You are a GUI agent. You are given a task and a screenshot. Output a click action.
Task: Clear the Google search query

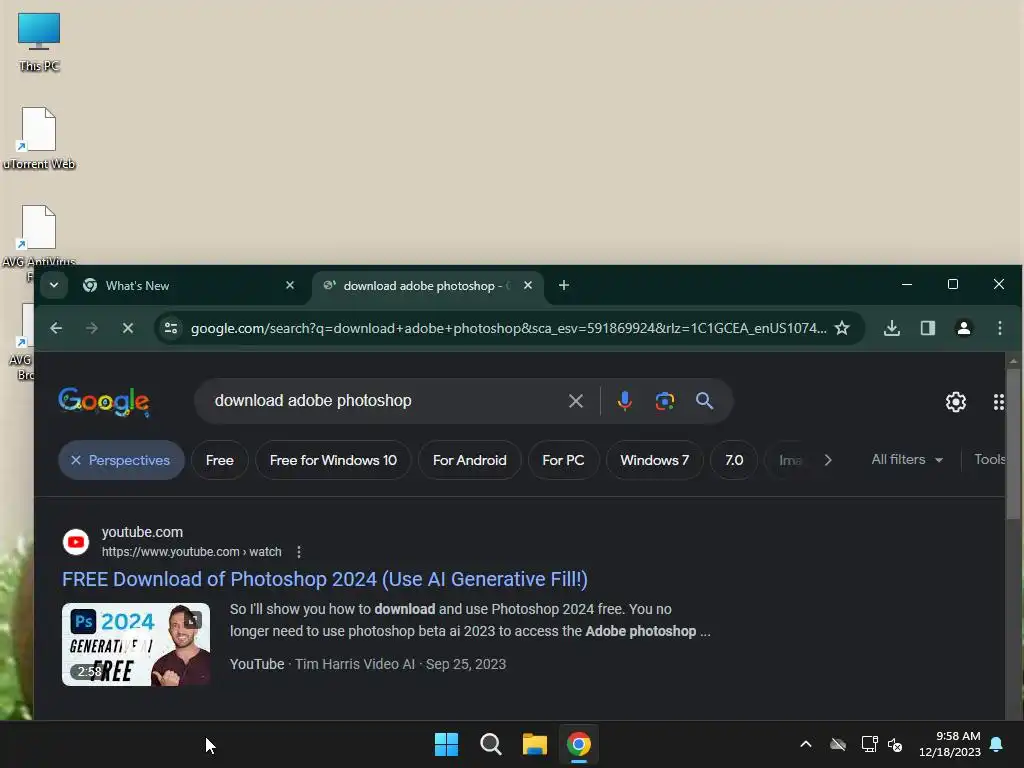575,401
